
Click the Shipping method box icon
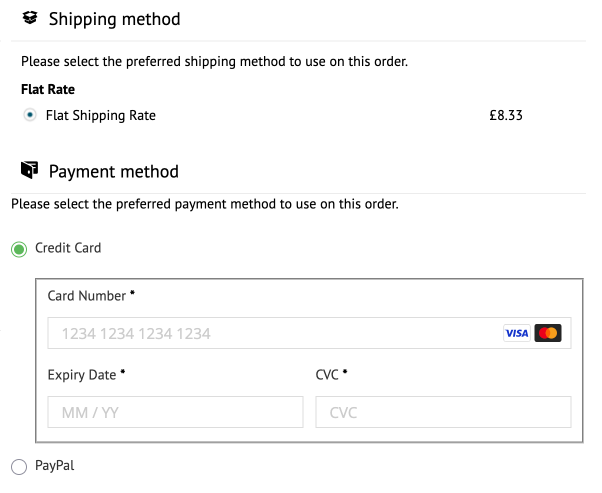[30, 18]
